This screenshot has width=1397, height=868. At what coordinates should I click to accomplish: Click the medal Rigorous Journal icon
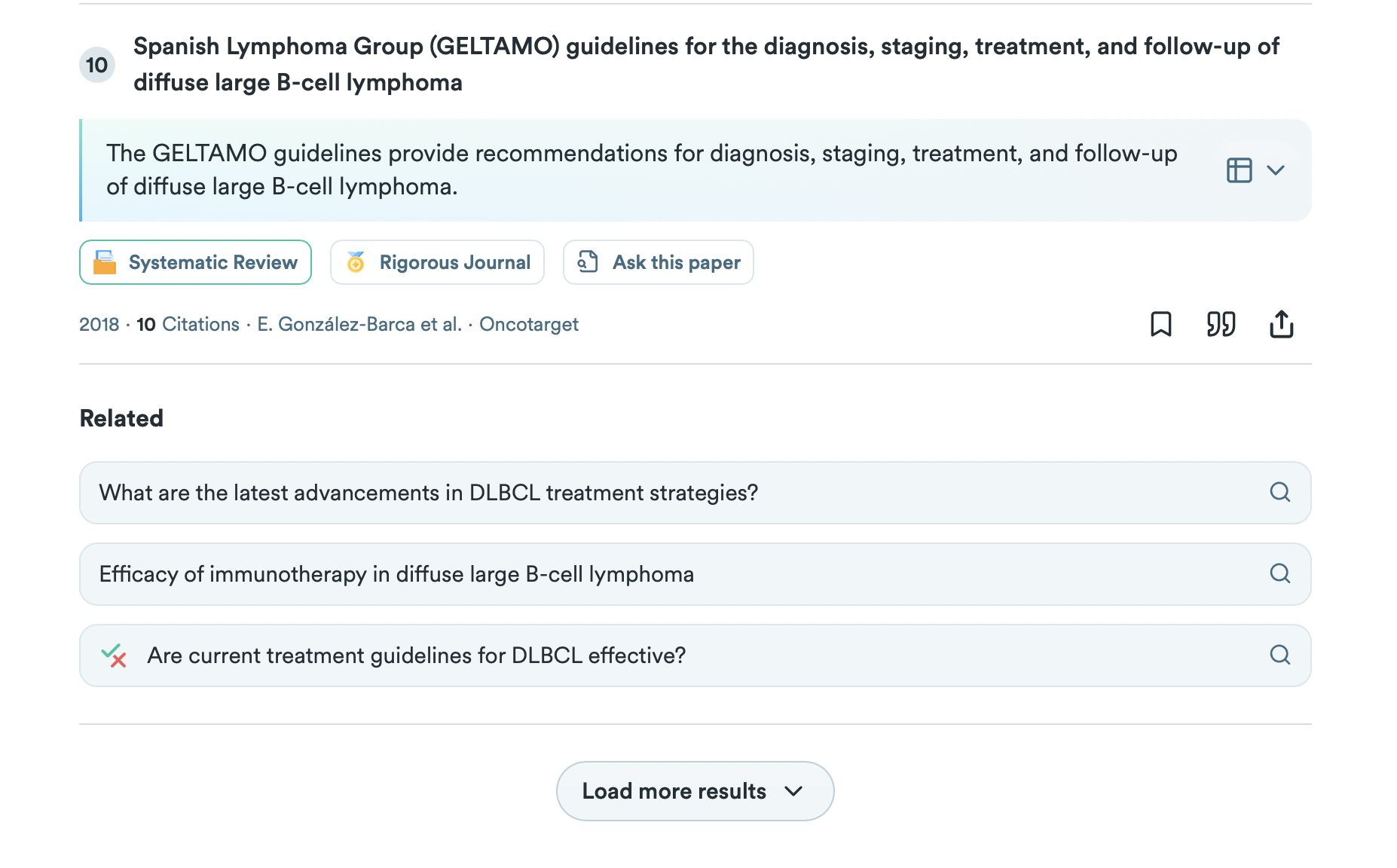click(356, 262)
